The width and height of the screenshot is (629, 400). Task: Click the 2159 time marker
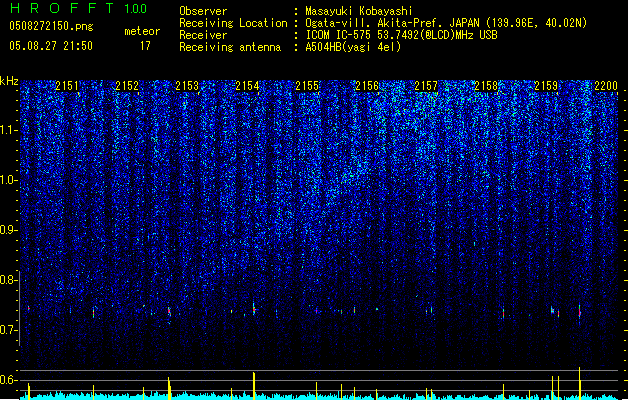pos(546,86)
